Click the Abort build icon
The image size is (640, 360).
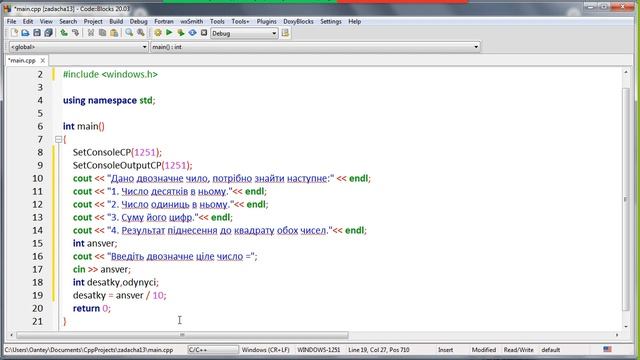204,33
